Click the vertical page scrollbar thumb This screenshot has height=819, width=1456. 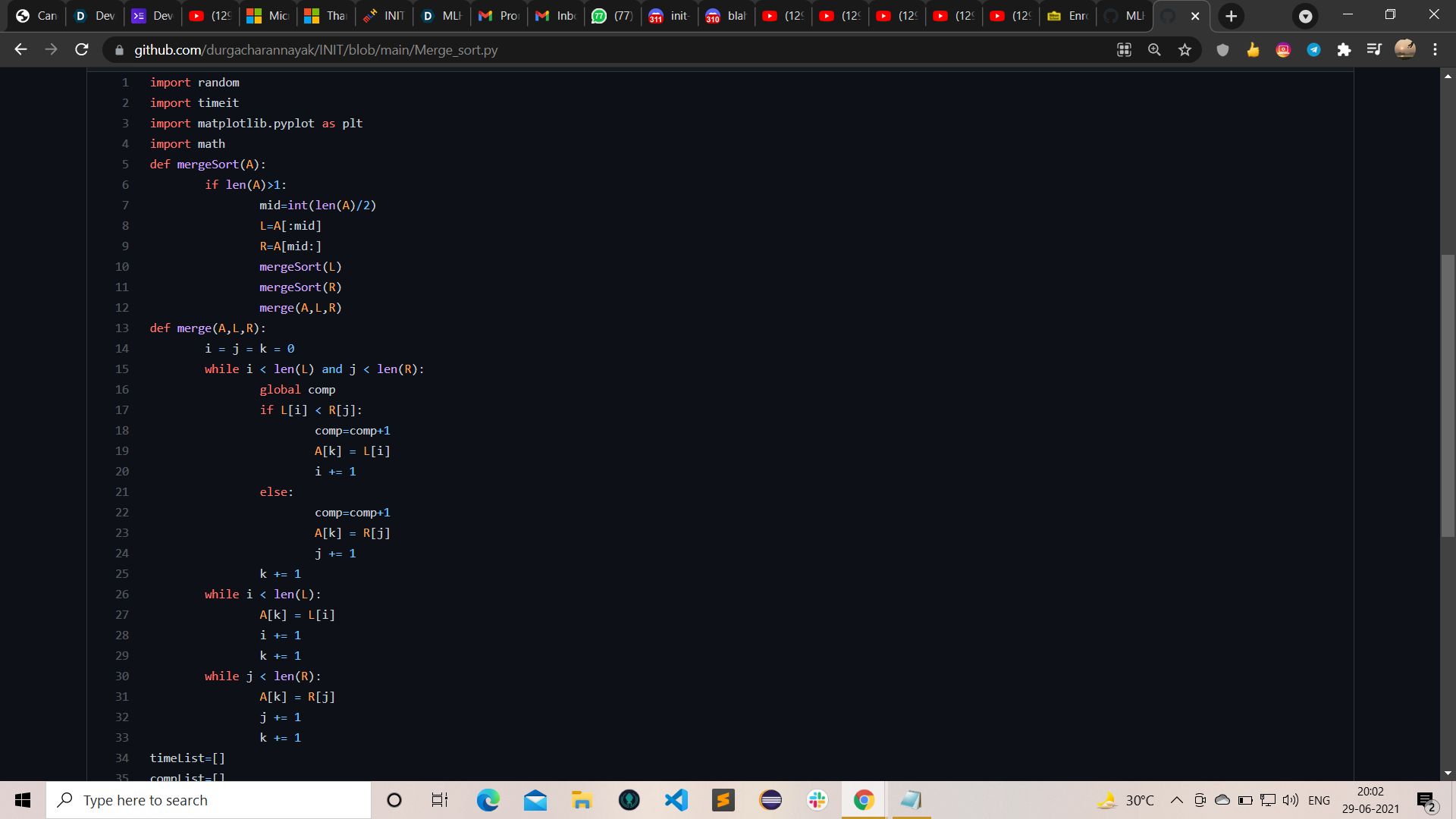1448,394
